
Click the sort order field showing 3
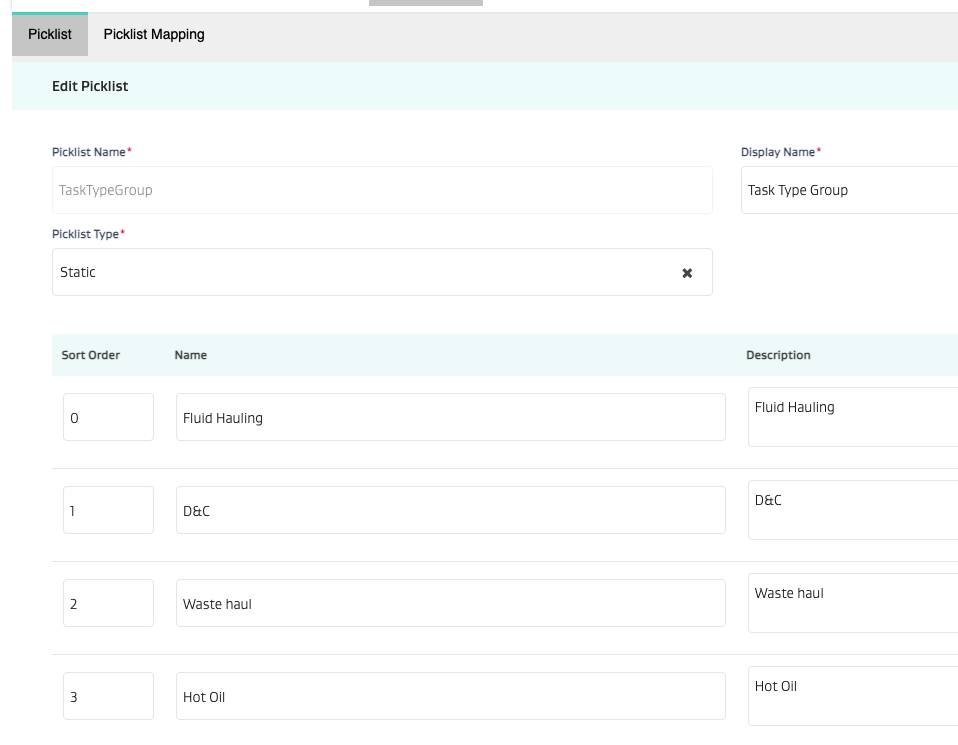pyautogui.click(x=108, y=697)
